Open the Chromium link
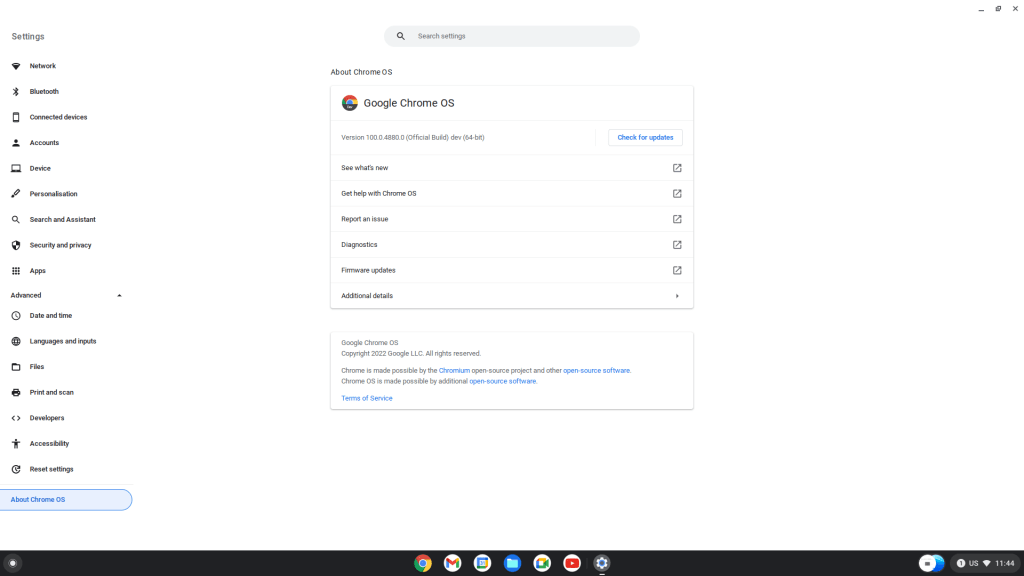This screenshot has width=1024, height=576. (454, 370)
